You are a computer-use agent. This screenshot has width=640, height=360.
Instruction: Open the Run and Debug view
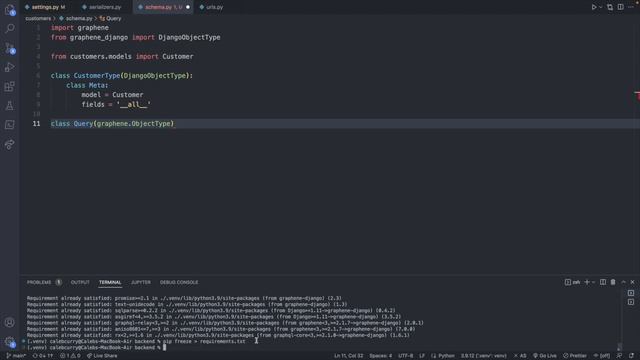click(9, 67)
